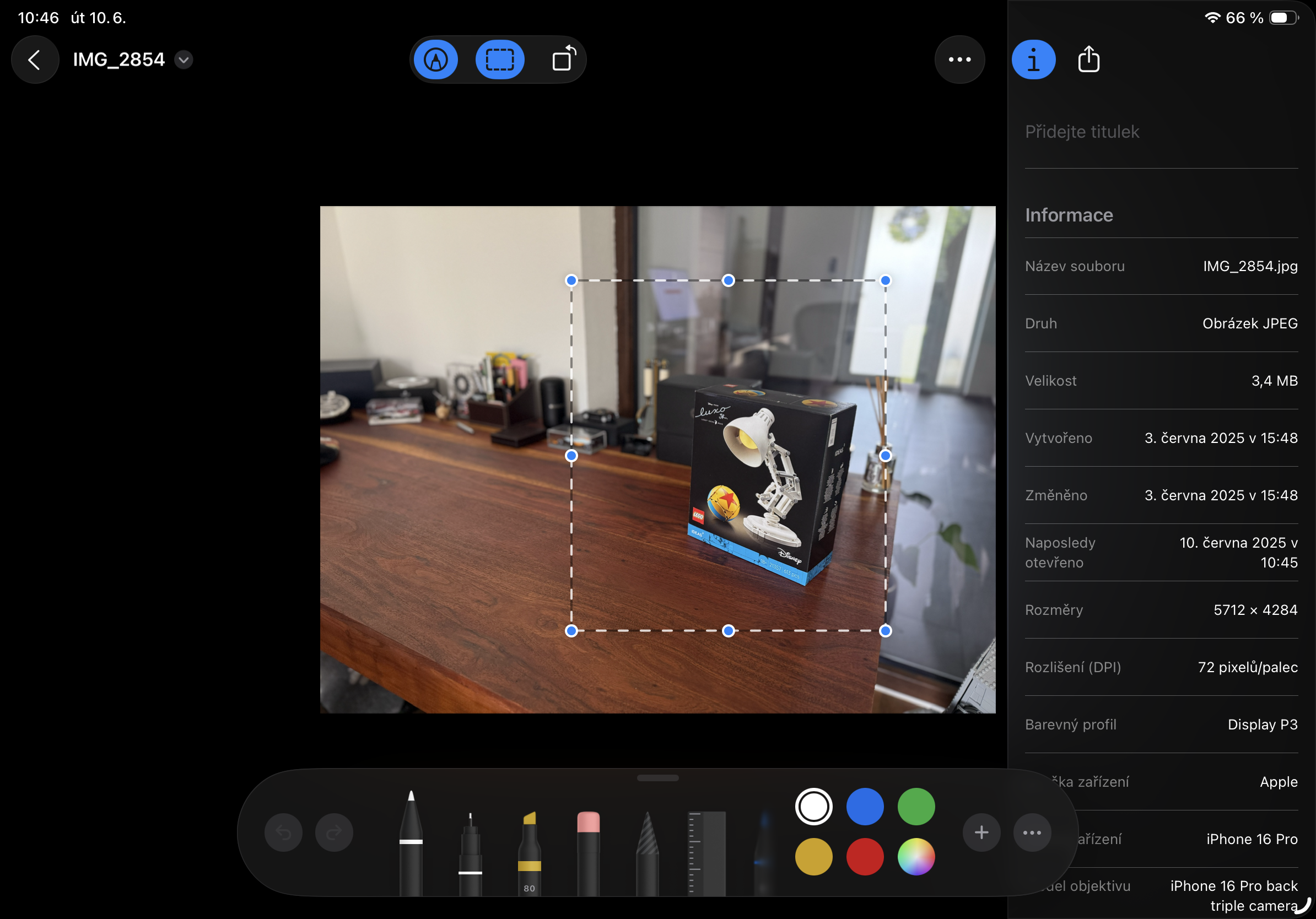Pick the blue color swatch
1316x919 pixels.
[864, 806]
